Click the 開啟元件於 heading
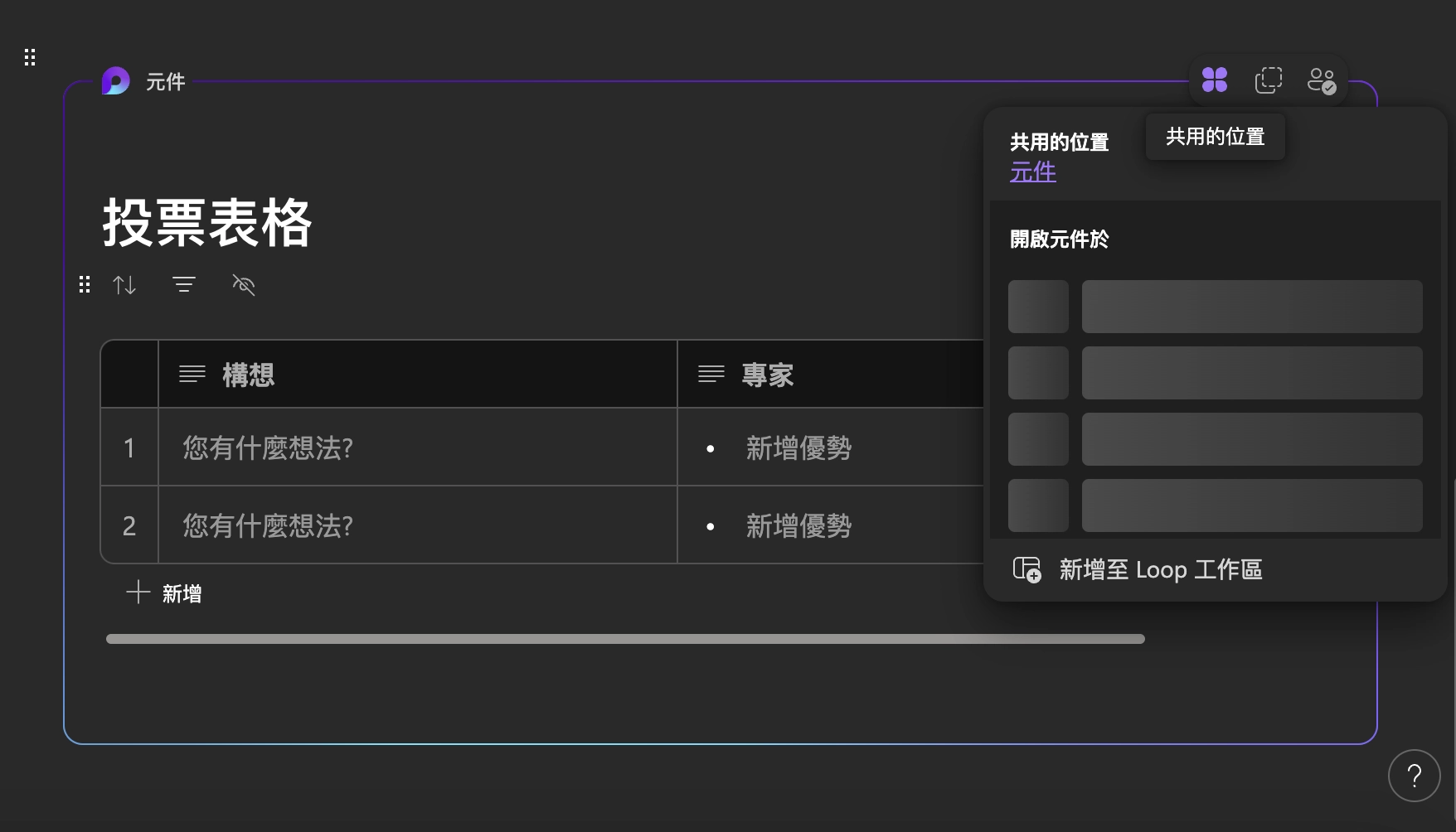 point(1060,239)
